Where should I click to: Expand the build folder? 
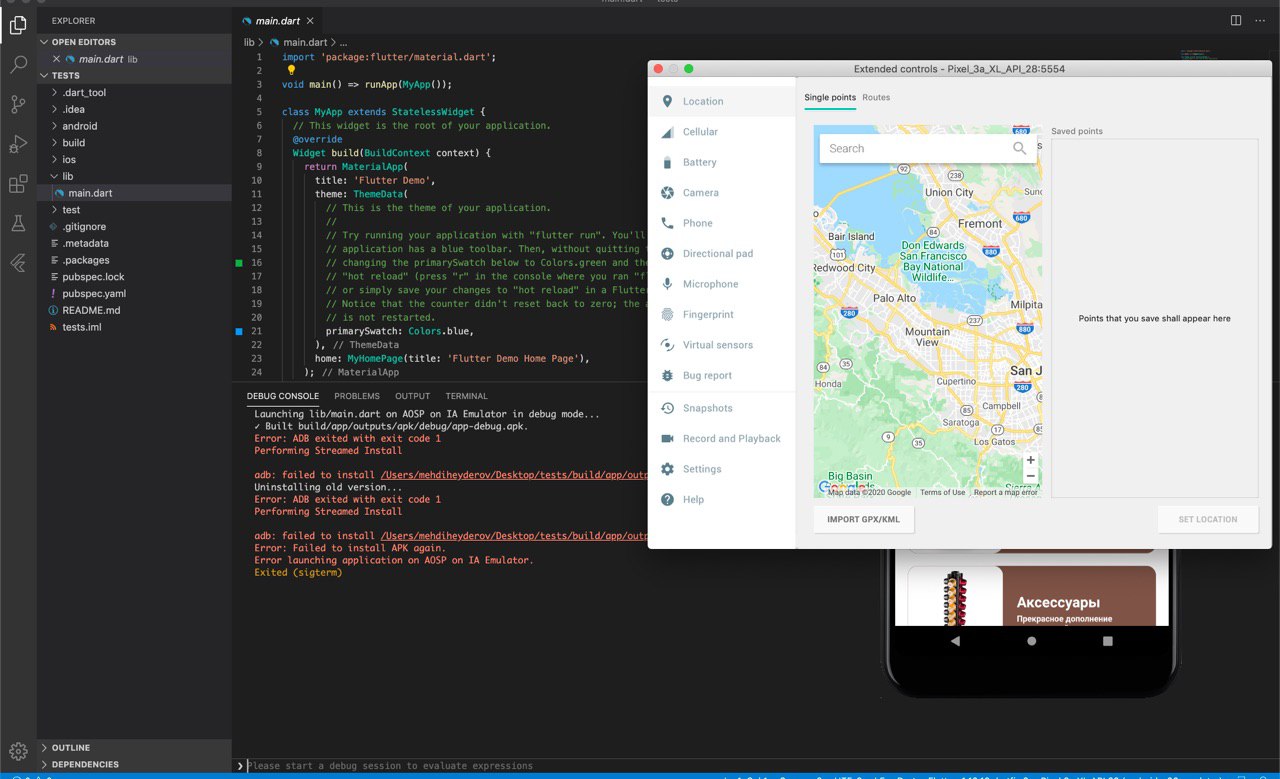pos(135,143)
